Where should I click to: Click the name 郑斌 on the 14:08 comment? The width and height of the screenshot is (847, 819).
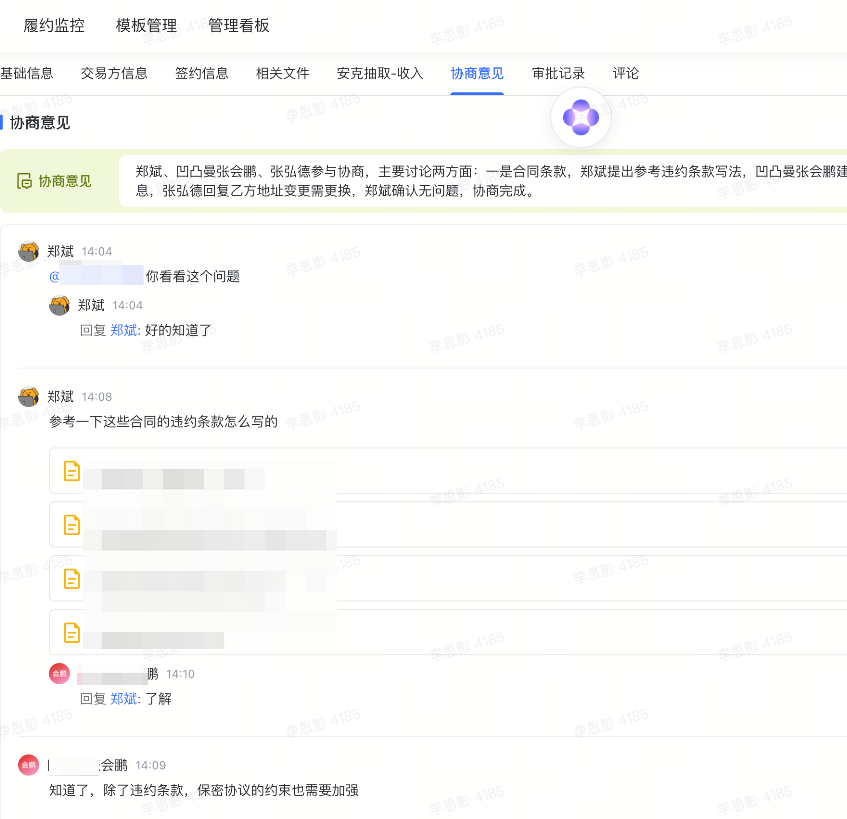60,397
